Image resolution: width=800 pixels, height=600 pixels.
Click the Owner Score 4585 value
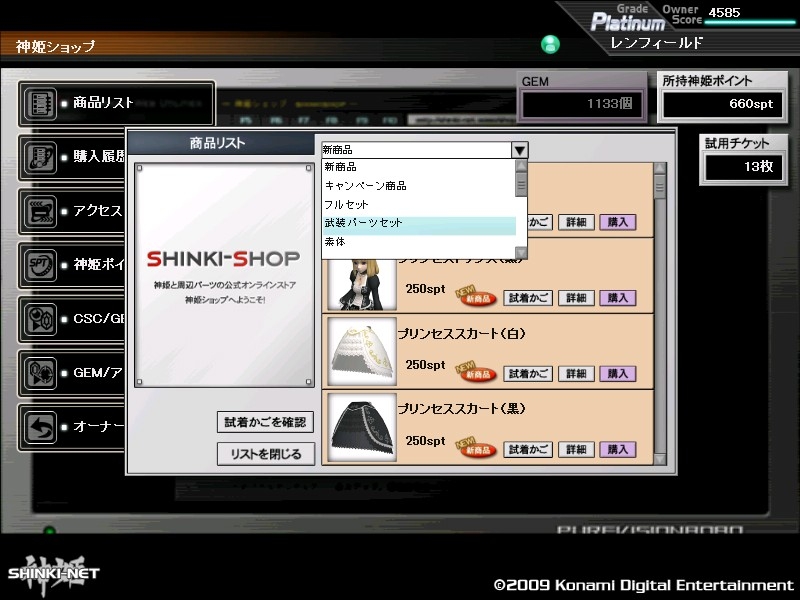[x=724, y=13]
